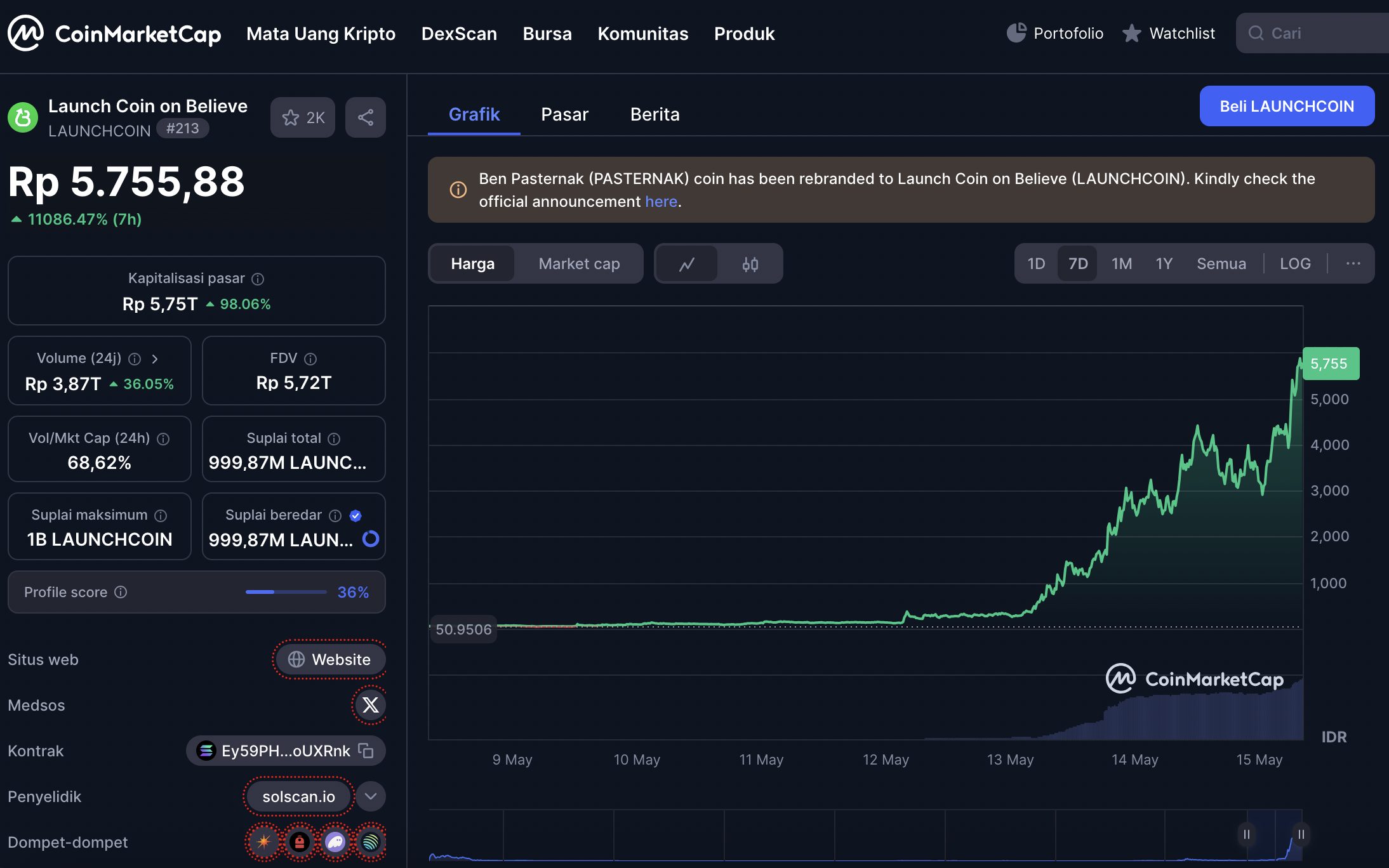This screenshot has height=868, width=1389.
Task: Grab the right range handle on mini chart
Action: click(1301, 834)
